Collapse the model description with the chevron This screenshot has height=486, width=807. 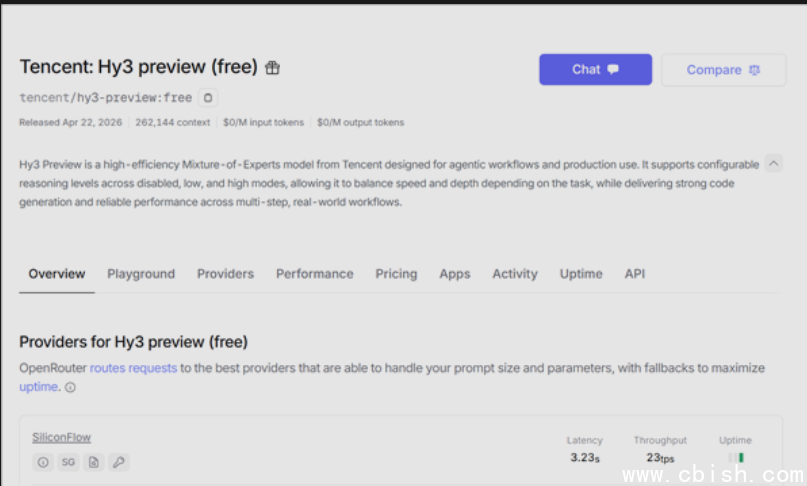click(774, 164)
